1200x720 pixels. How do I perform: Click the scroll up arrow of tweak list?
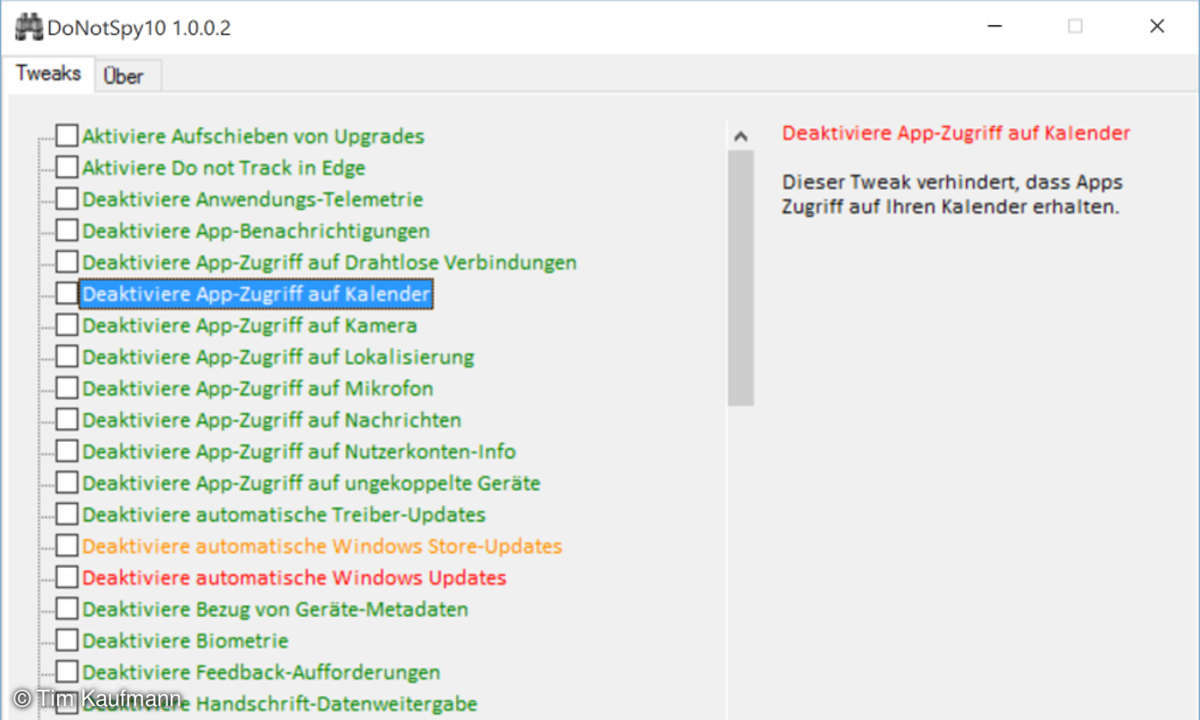pyautogui.click(x=741, y=136)
